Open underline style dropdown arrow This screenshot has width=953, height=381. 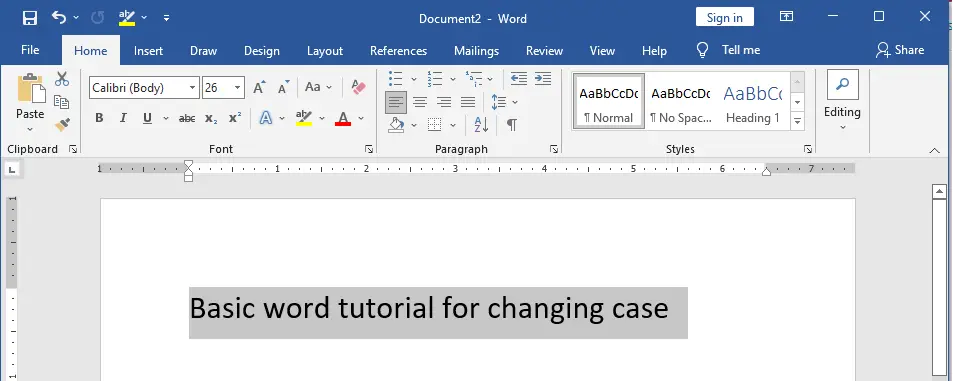[165, 118]
